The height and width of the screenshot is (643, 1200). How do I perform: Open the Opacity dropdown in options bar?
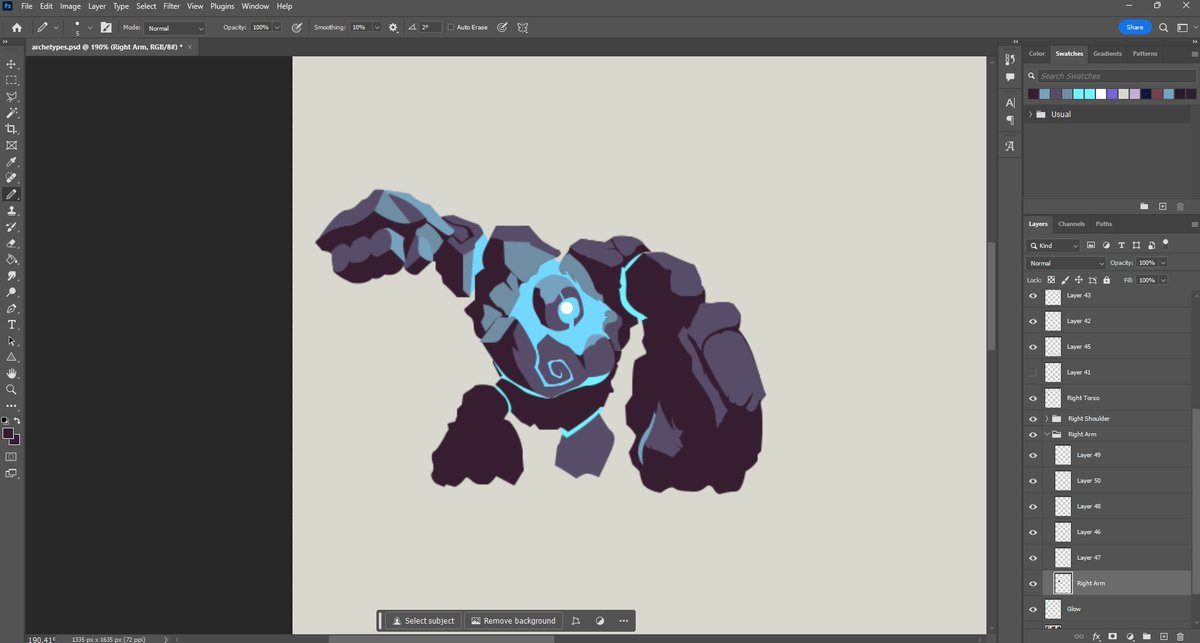tap(277, 28)
